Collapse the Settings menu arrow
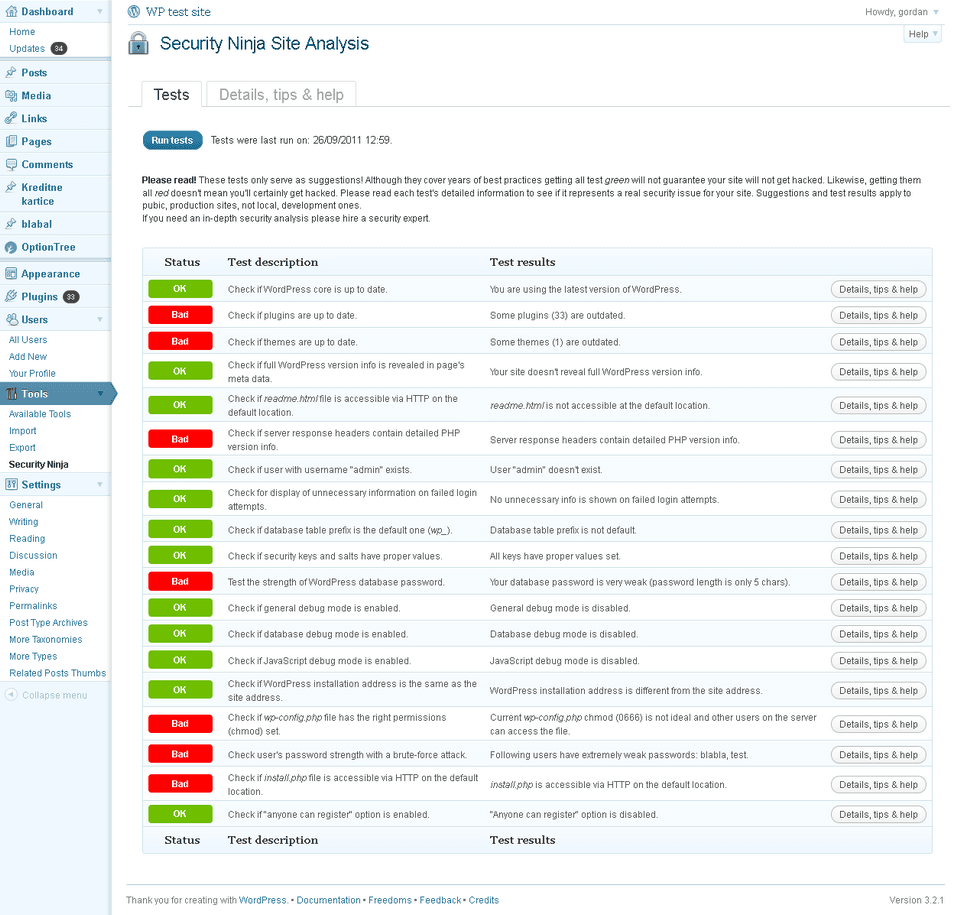The height and width of the screenshot is (915, 960). click(x=100, y=484)
